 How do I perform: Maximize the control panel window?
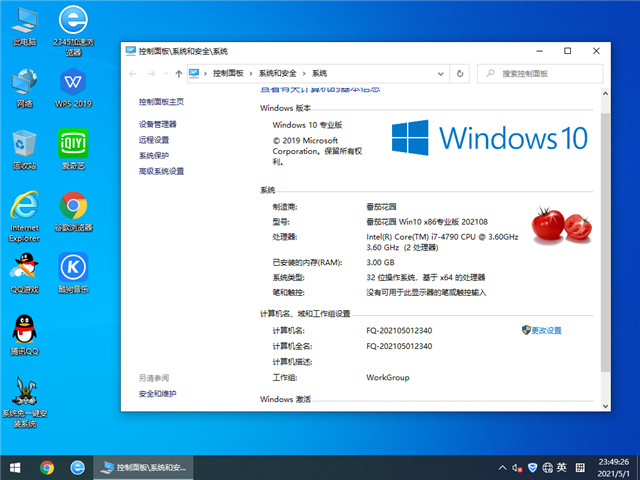pos(567,51)
